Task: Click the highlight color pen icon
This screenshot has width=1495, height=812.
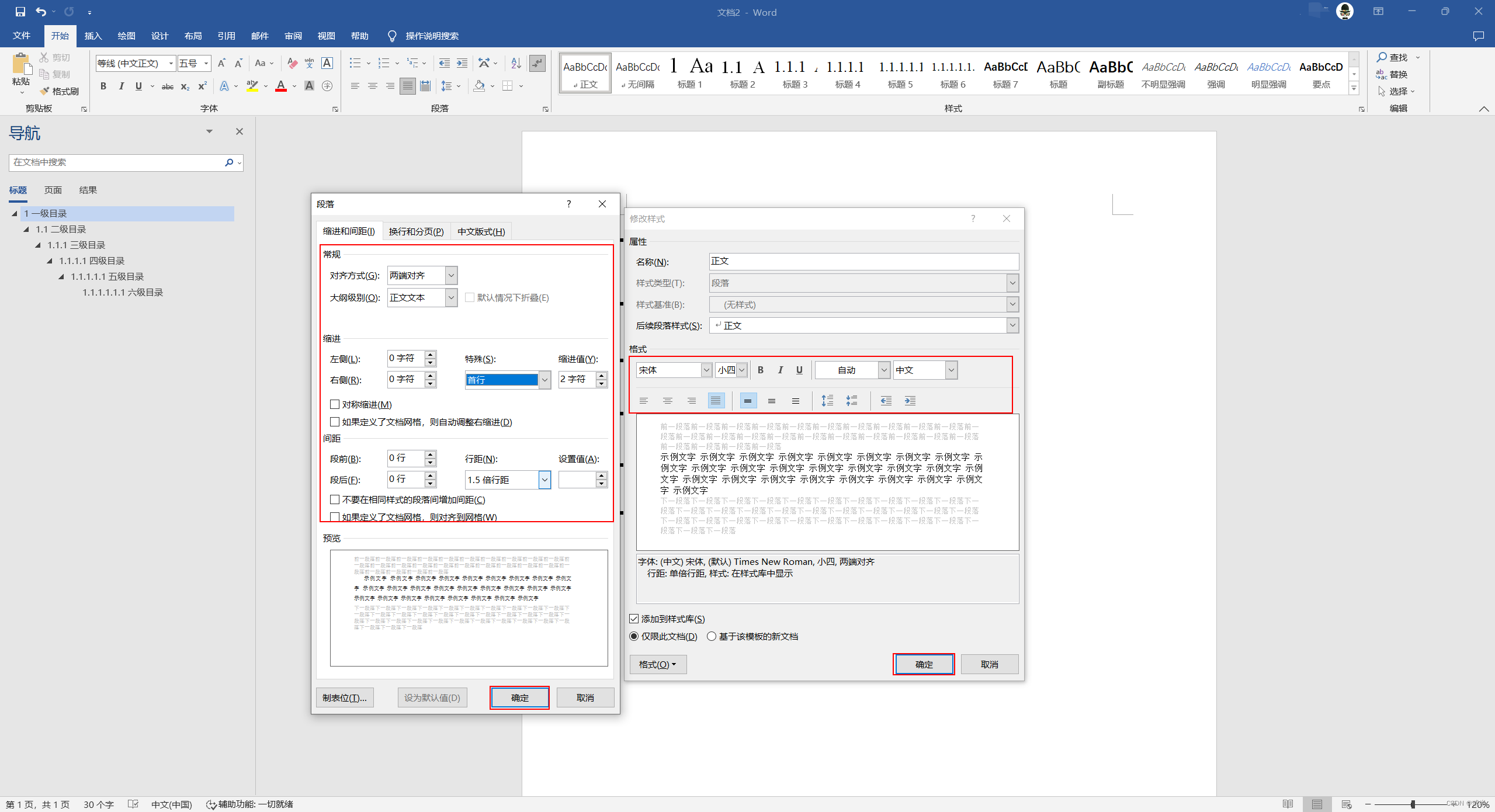Action: (x=252, y=86)
